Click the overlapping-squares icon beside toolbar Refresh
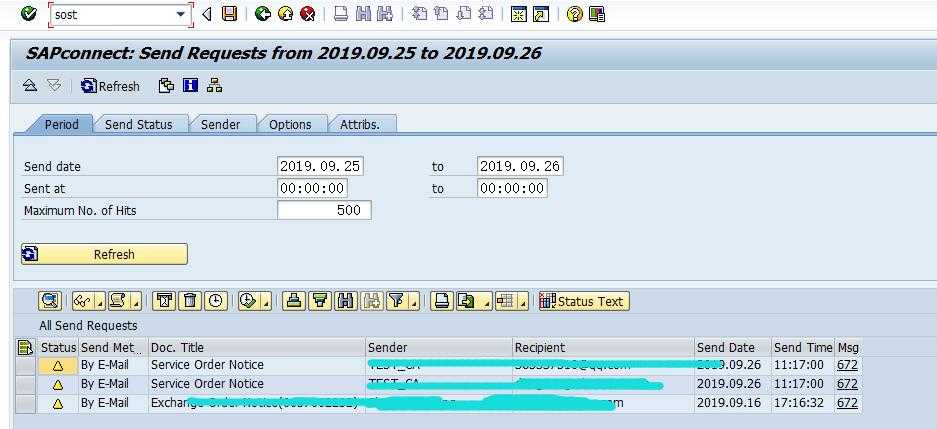Screen dimensions: 937x429 166,86
